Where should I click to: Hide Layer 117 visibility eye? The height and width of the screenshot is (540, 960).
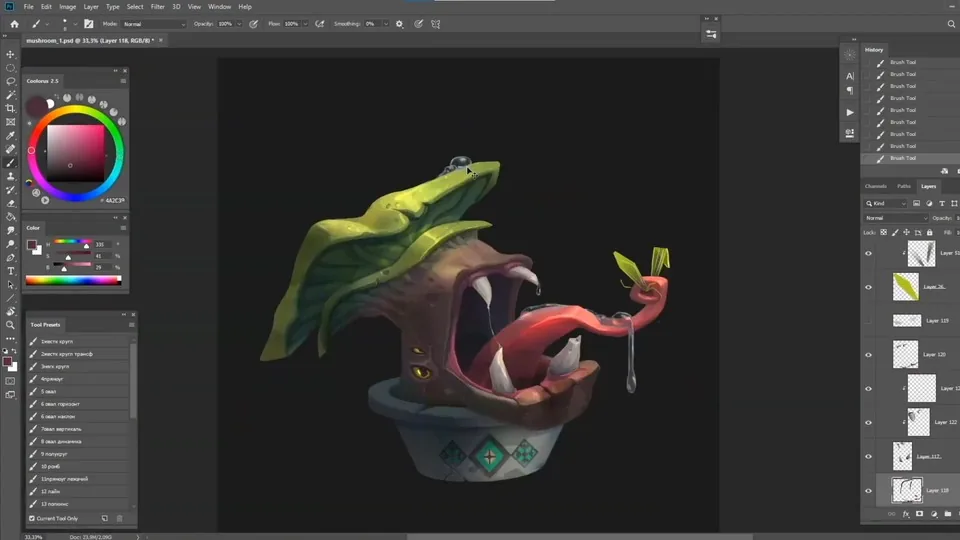(868, 457)
